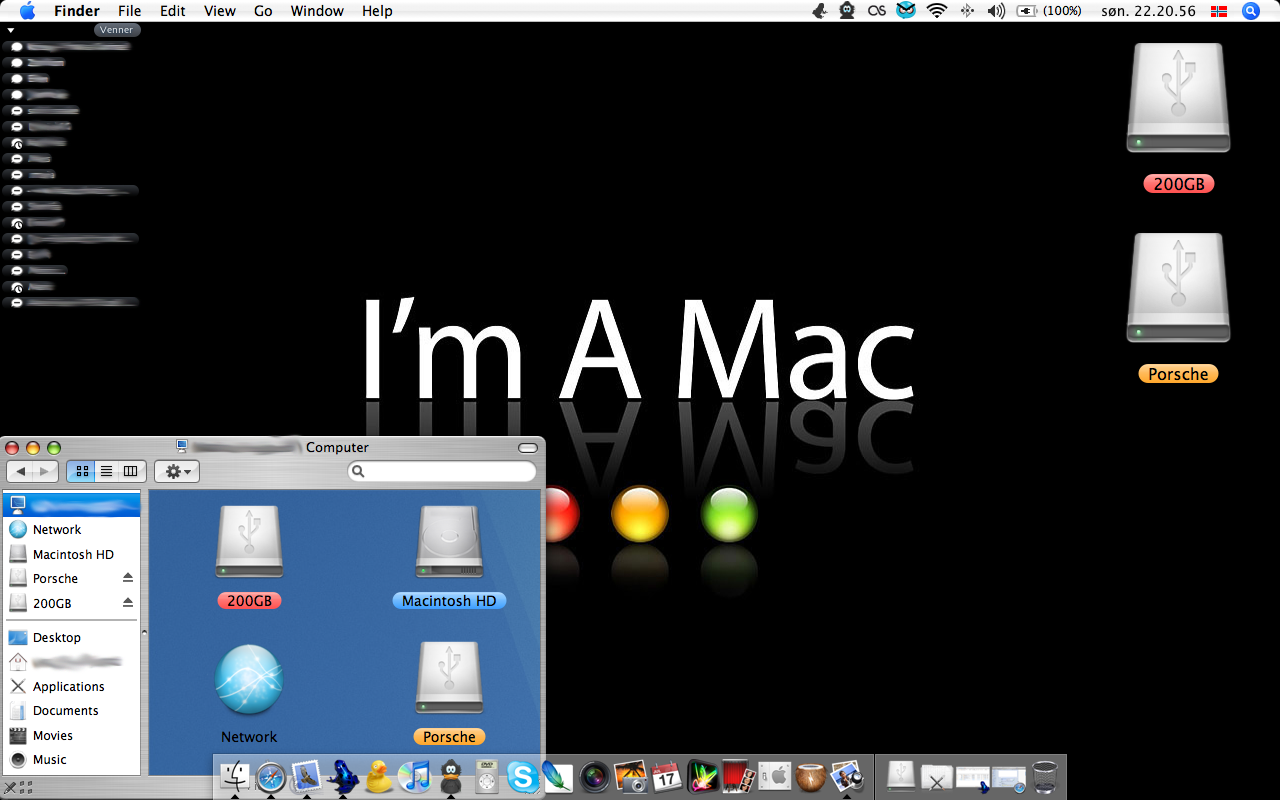This screenshot has height=800, width=1280.
Task: Open the Norwegian flag input menu
Action: coord(1219,11)
